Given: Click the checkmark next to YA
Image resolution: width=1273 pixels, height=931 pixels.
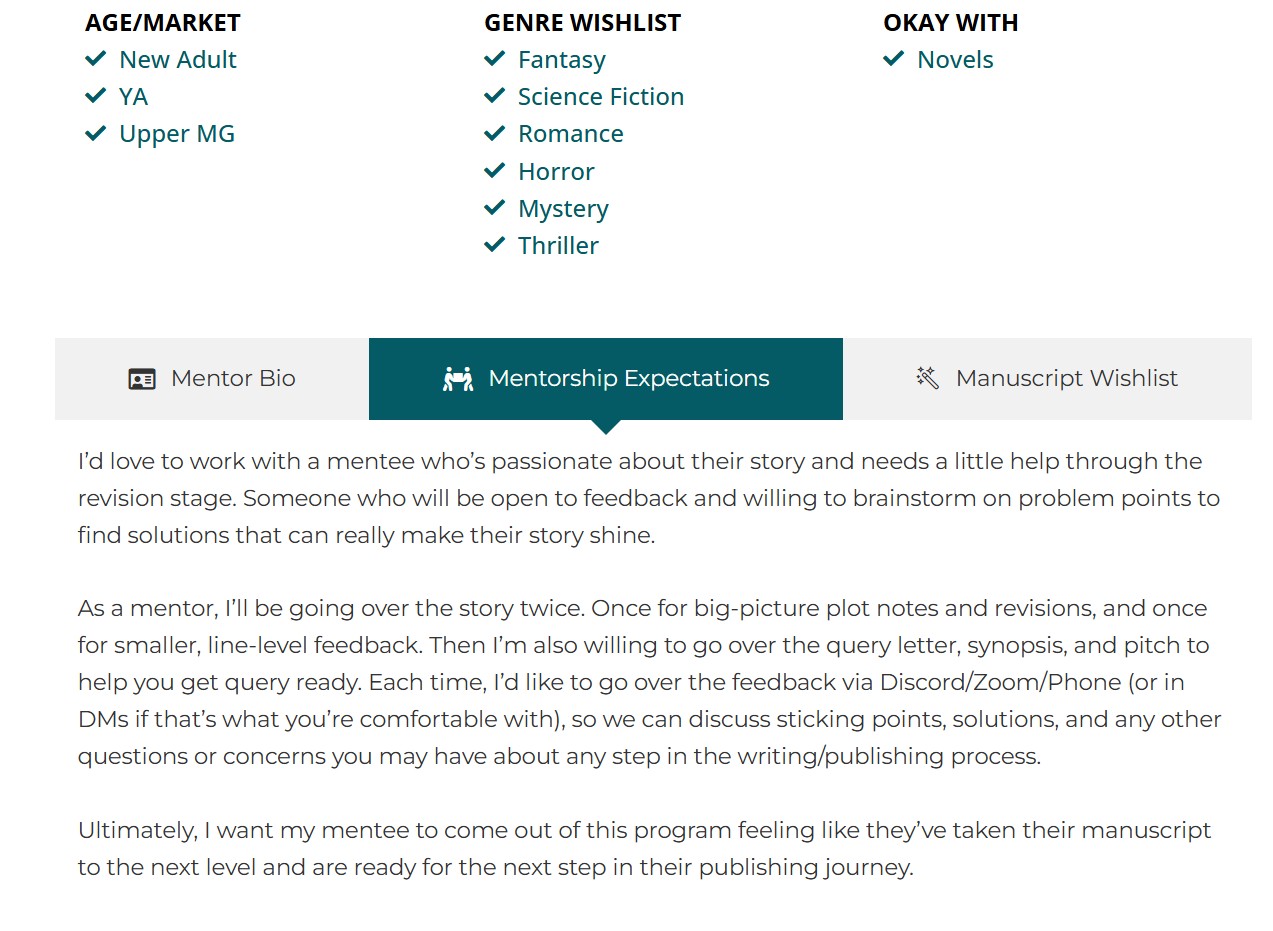Looking at the screenshot, I should [96, 96].
